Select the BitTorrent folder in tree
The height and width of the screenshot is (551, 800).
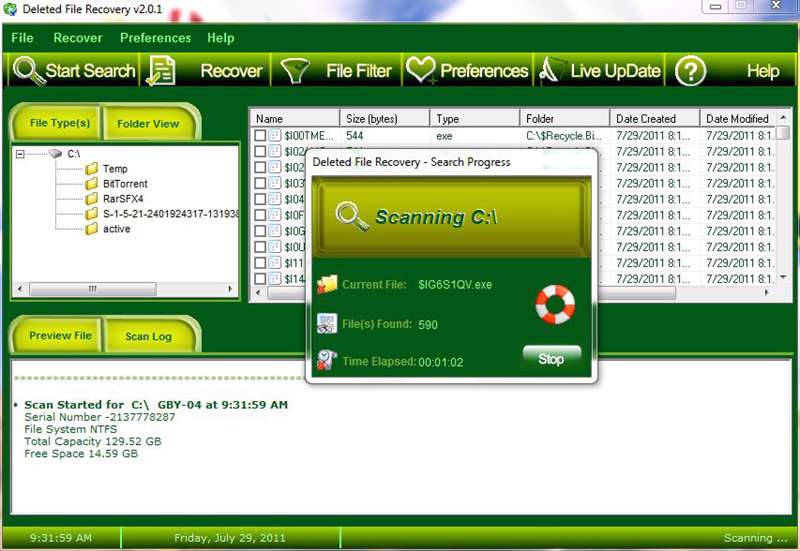point(125,184)
